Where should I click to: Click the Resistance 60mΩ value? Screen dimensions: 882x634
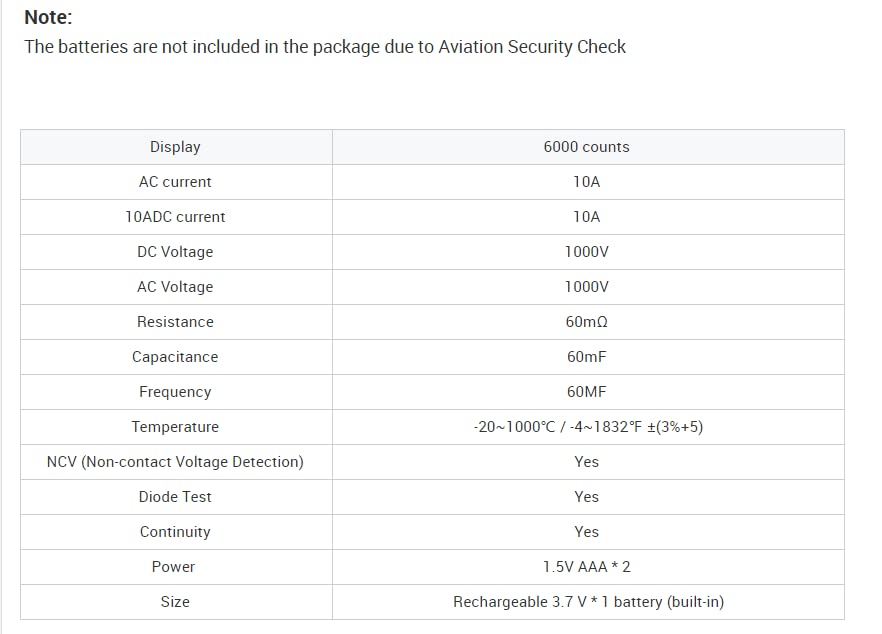click(586, 322)
